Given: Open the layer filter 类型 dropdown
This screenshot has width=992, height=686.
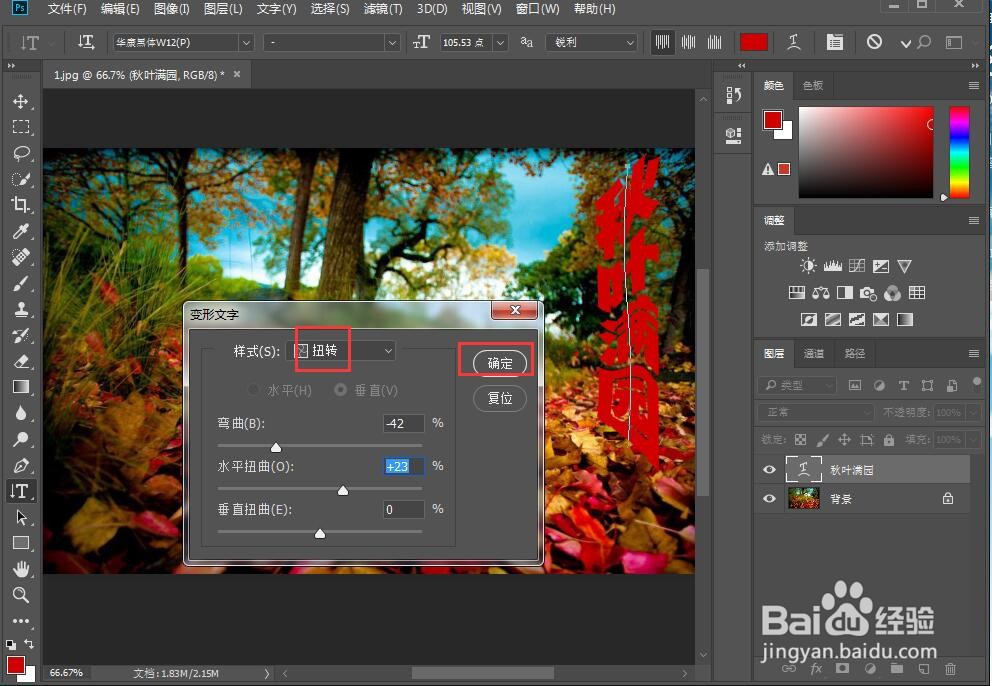Looking at the screenshot, I should click(797, 385).
